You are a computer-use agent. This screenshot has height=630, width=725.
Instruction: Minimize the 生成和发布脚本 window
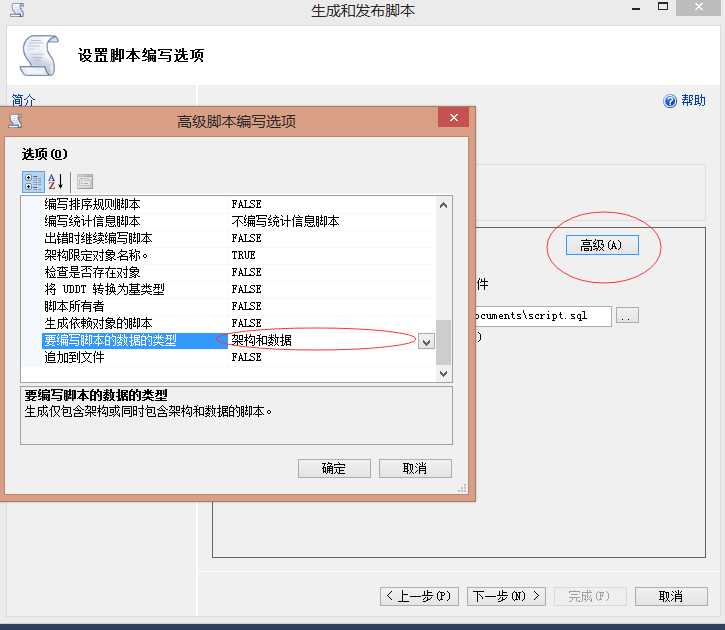[x=636, y=8]
